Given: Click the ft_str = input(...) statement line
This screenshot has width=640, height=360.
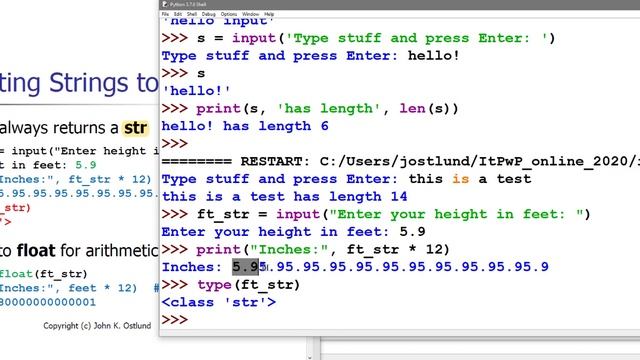Looking at the screenshot, I should (376, 214).
